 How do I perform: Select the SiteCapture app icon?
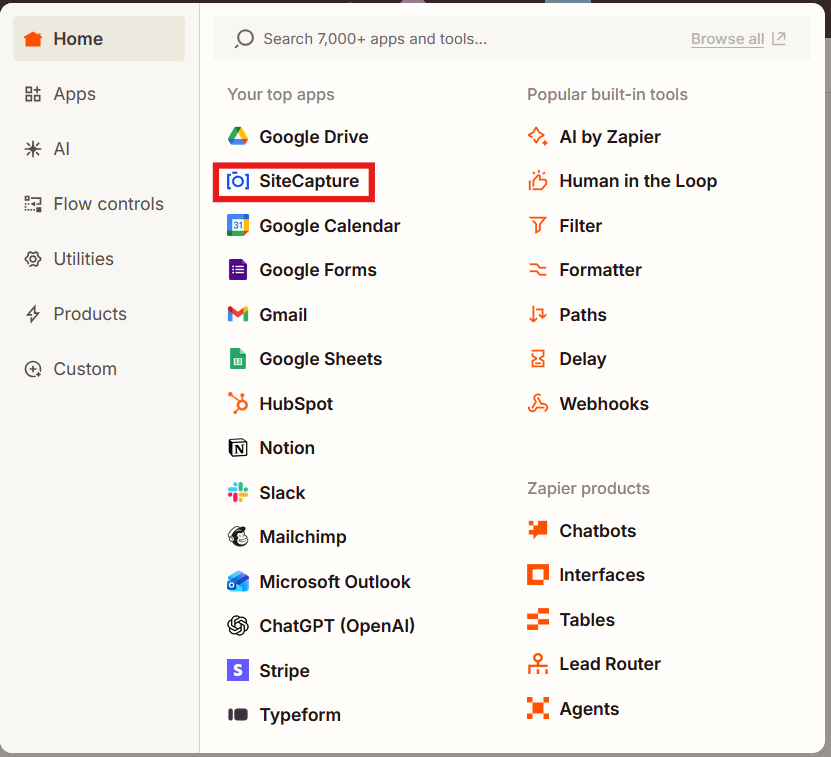point(238,181)
